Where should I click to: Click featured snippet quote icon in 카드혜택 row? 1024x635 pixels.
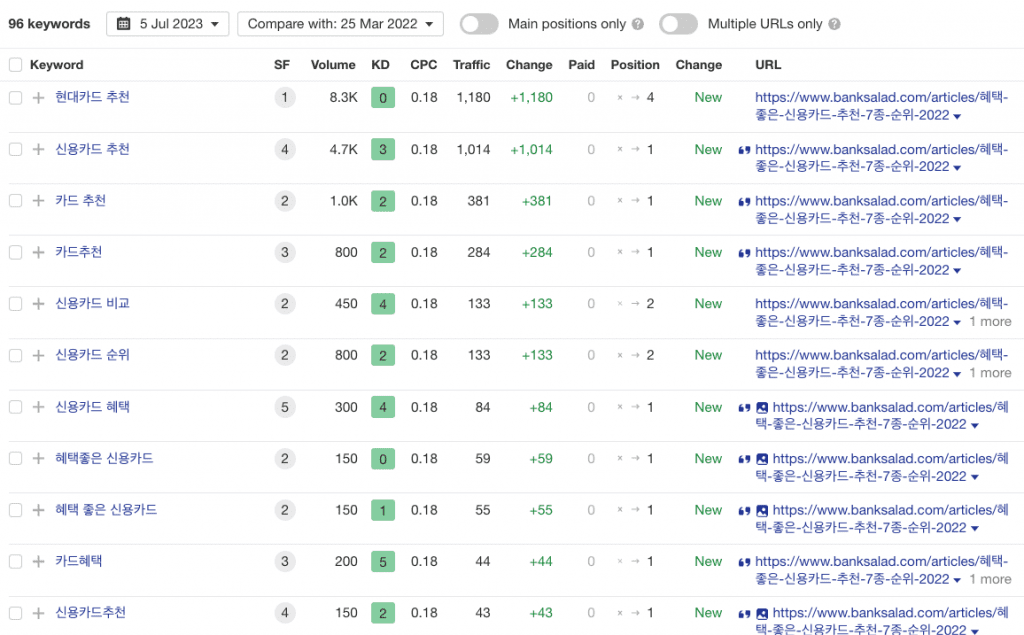tap(744, 562)
